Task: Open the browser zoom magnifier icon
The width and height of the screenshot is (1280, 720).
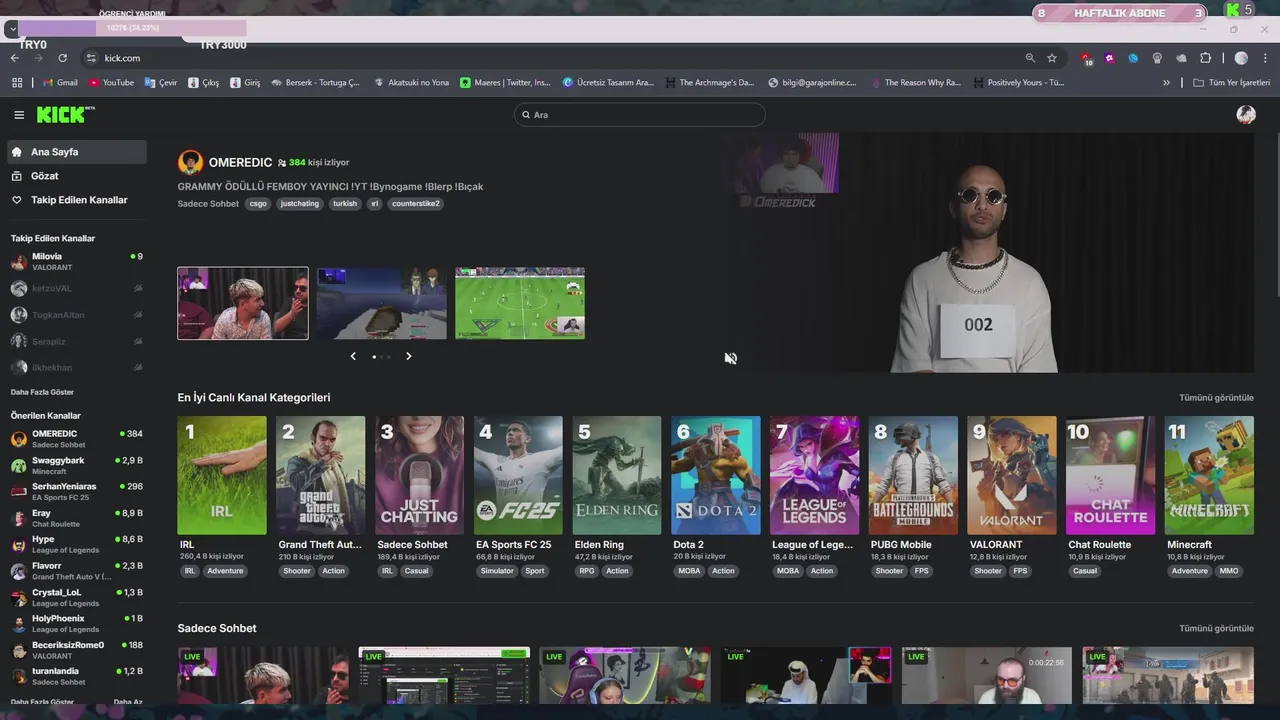Action: pos(1030,58)
